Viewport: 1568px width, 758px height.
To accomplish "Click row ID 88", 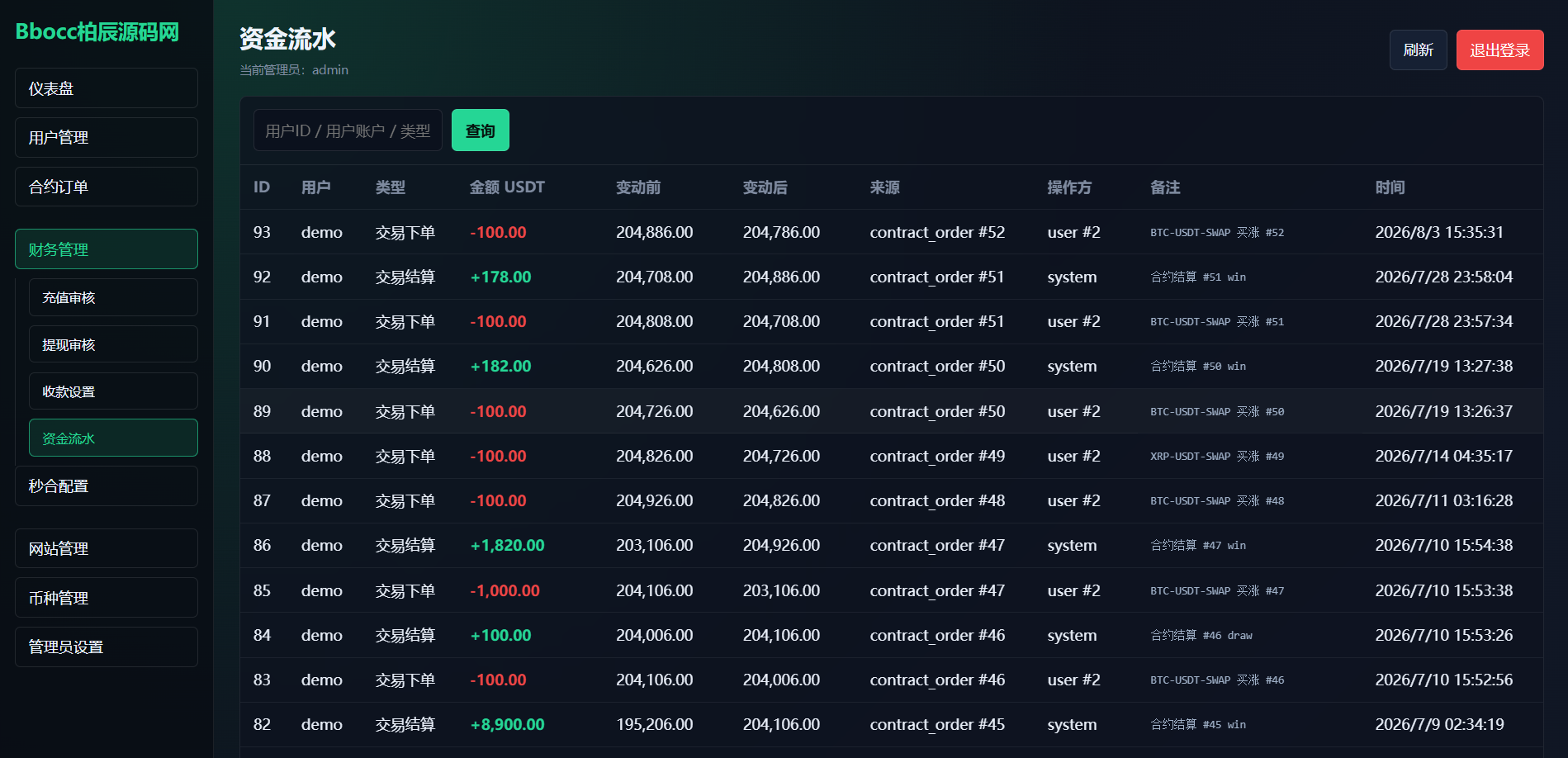I will click(262, 456).
